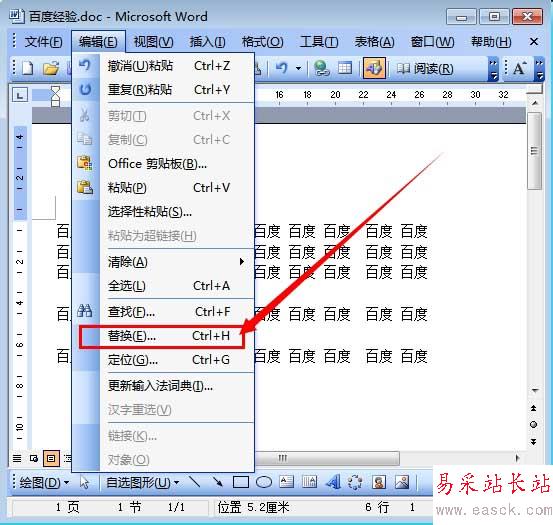Select 全选(L) menu entry
The image size is (553, 525).
click(163, 286)
